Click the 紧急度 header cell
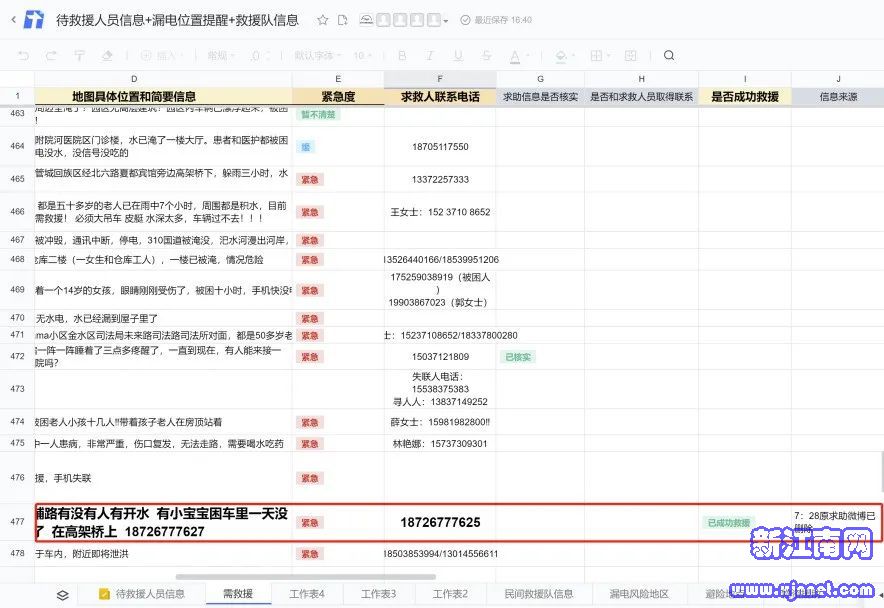 [x=338, y=96]
